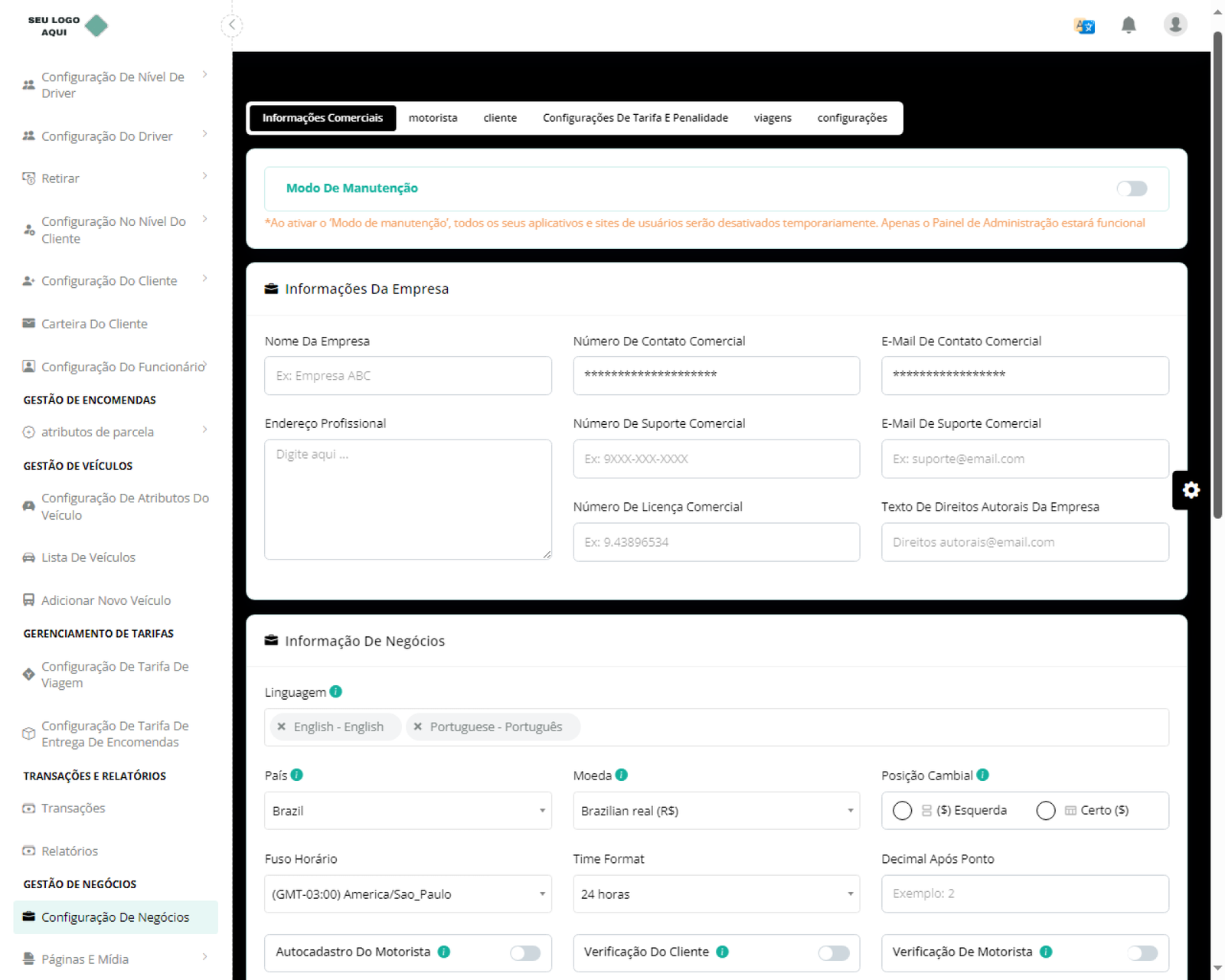Image resolution: width=1225 pixels, height=980 pixels.
Task: Select the Esquerda currency position radio
Action: [902, 811]
